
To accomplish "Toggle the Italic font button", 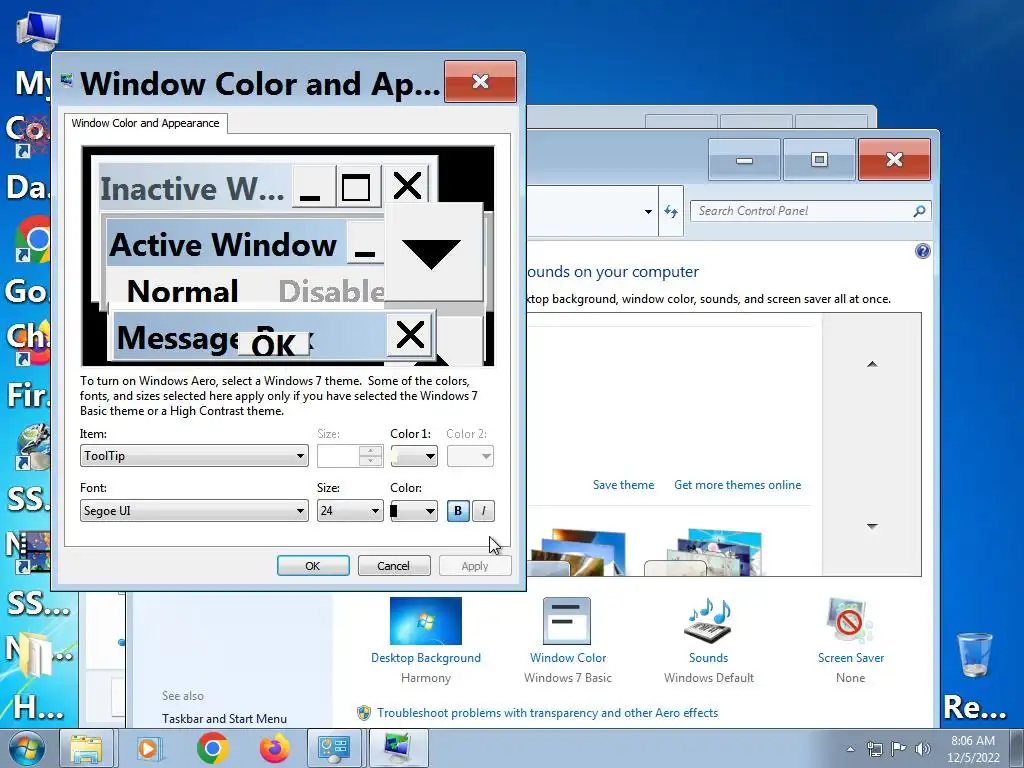I will pos(483,511).
